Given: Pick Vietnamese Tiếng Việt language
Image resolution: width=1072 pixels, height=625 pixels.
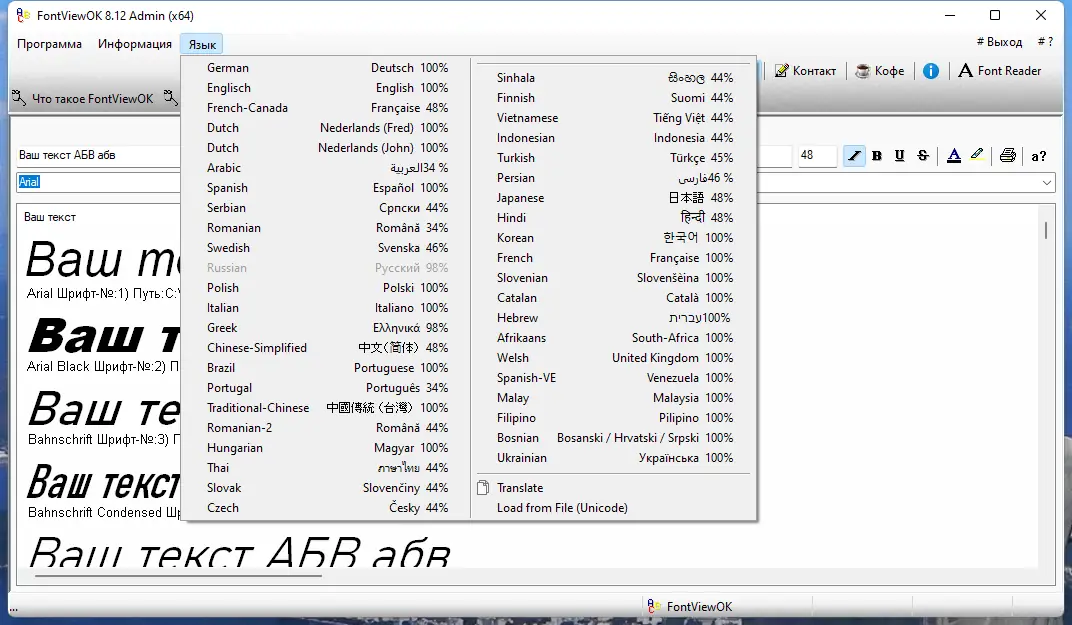Looking at the screenshot, I should [615, 118].
